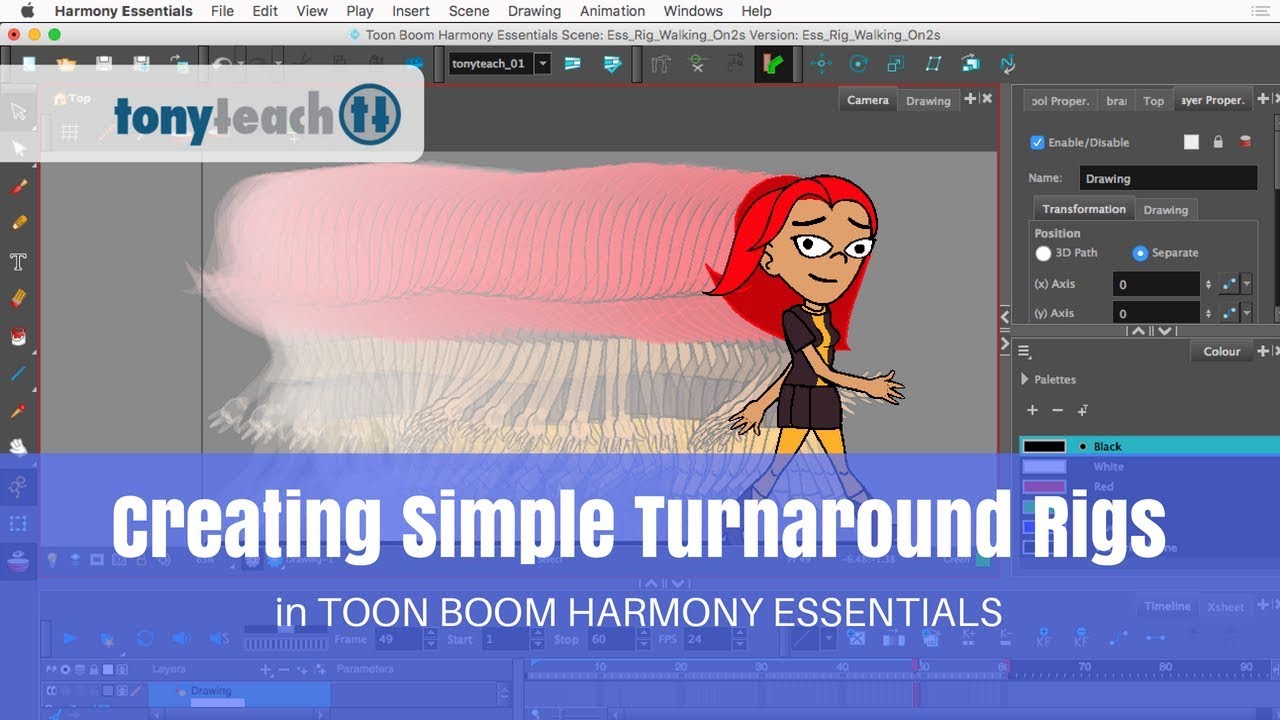The height and width of the screenshot is (720, 1280).
Task: Select the Paint bucket tool
Action: click(x=18, y=336)
